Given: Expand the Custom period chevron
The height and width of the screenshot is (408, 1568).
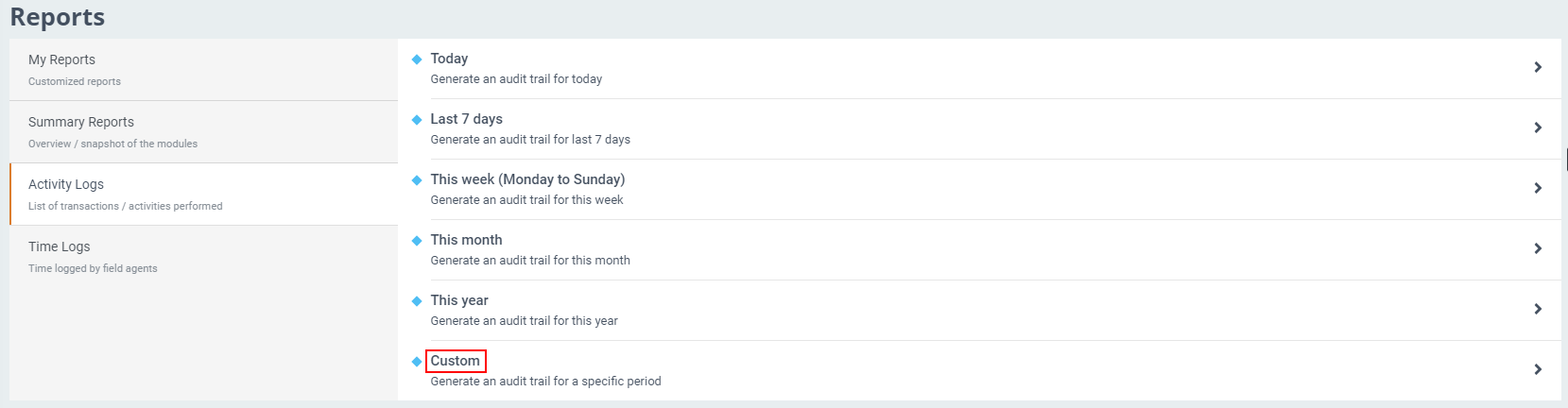Looking at the screenshot, I should pyautogui.click(x=1538, y=369).
